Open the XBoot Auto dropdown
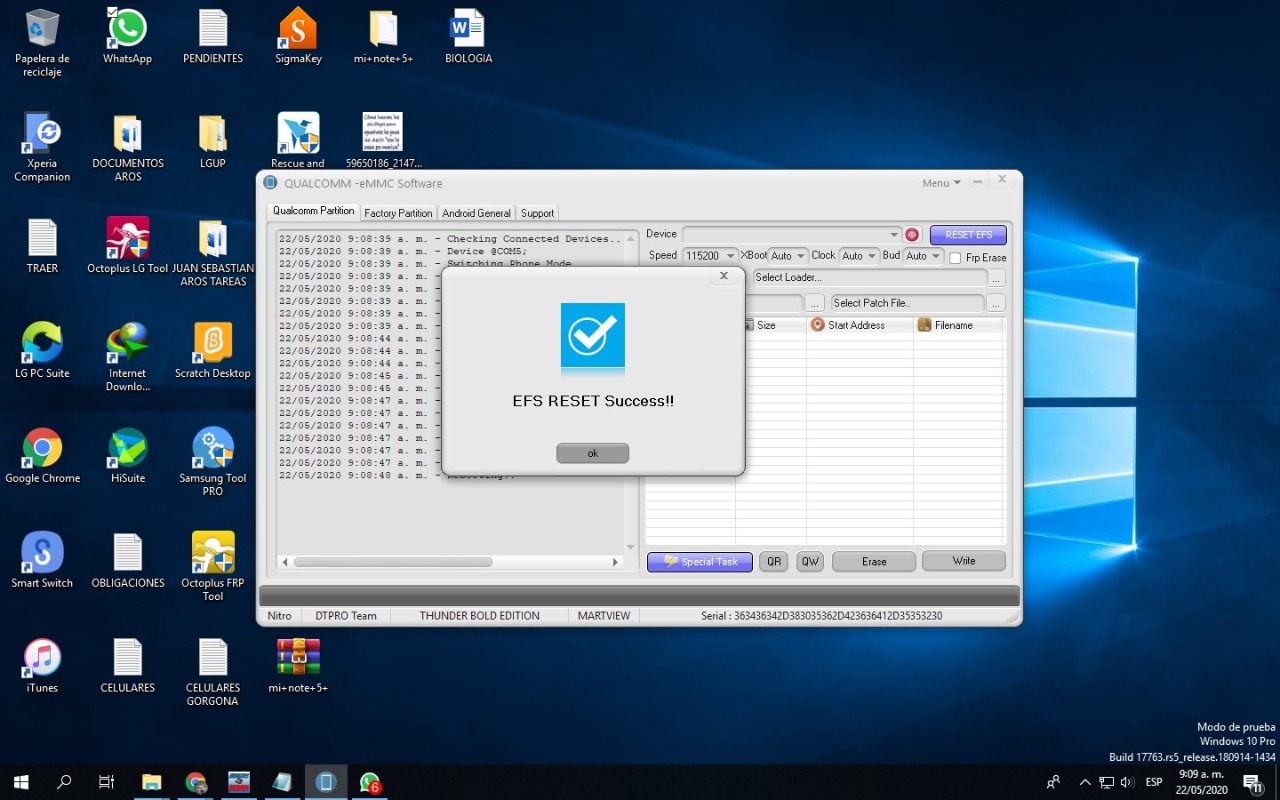 pyautogui.click(x=787, y=256)
